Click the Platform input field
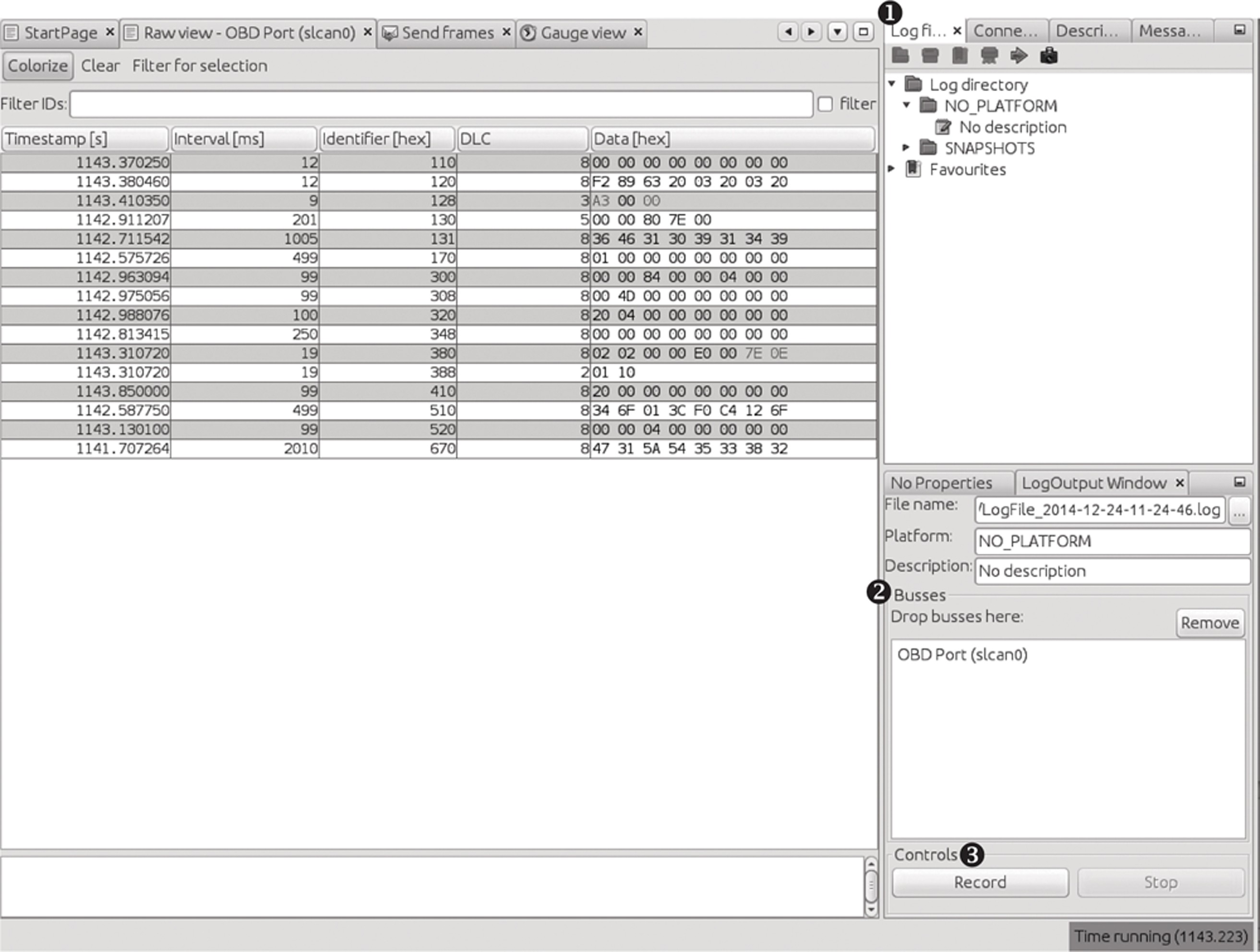This screenshot has height=952, width=1260. tap(1113, 541)
